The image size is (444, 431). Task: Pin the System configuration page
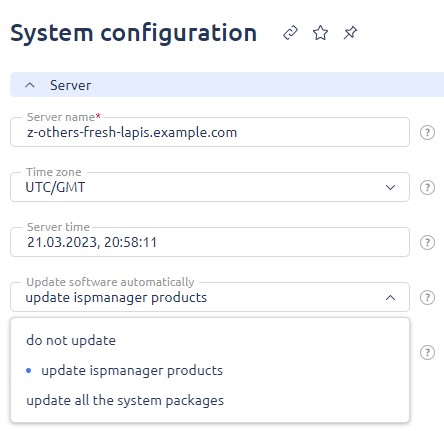[x=350, y=33]
